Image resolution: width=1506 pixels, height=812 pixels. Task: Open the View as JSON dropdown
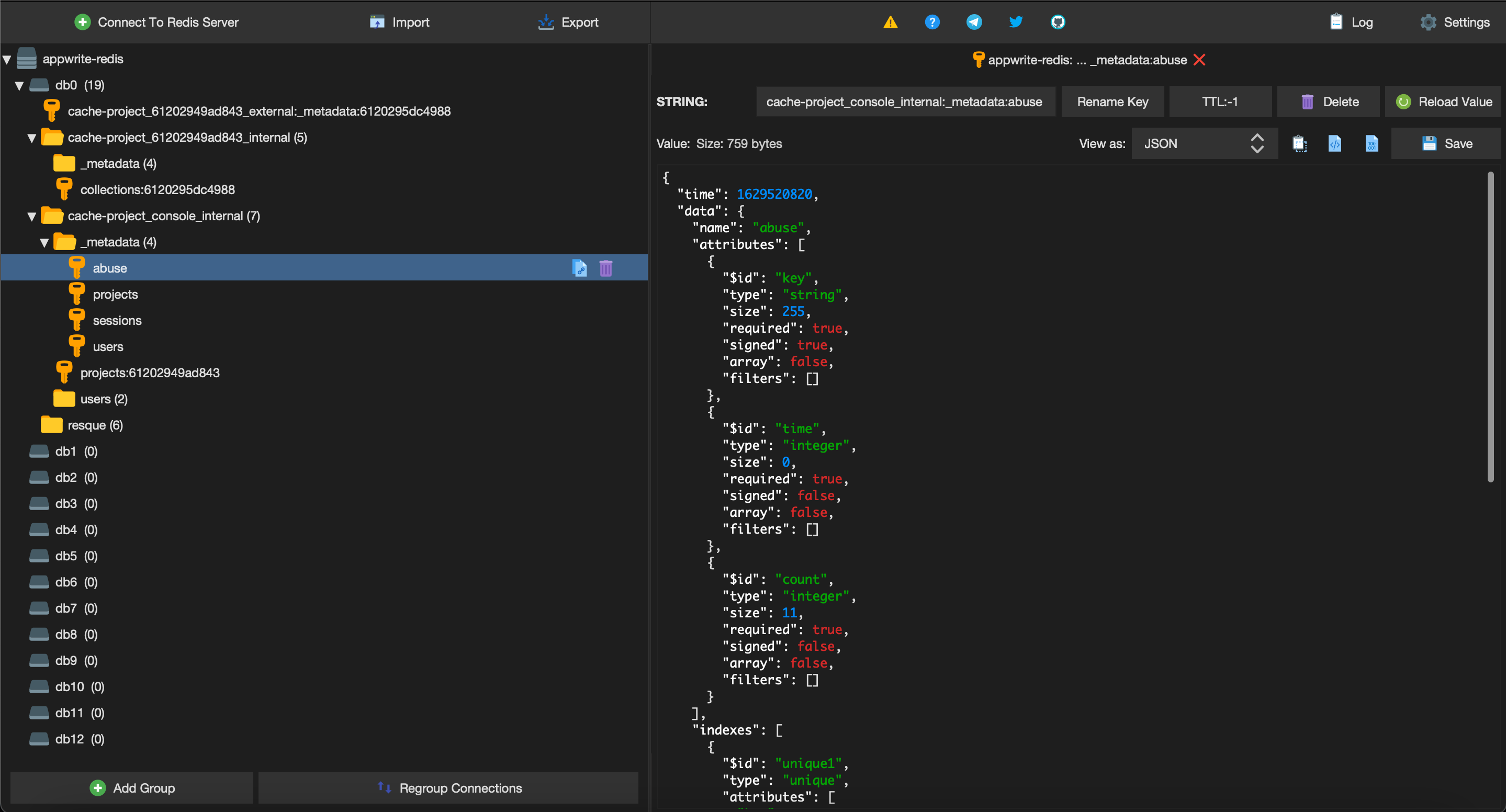pos(1204,144)
